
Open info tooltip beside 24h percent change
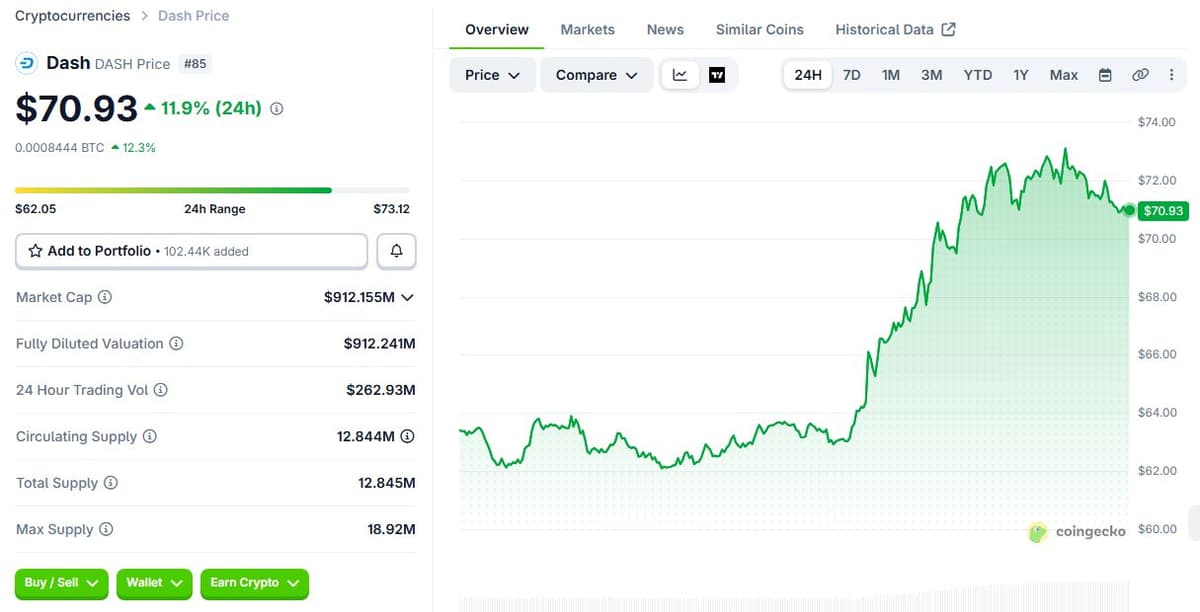tap(277, 108)
